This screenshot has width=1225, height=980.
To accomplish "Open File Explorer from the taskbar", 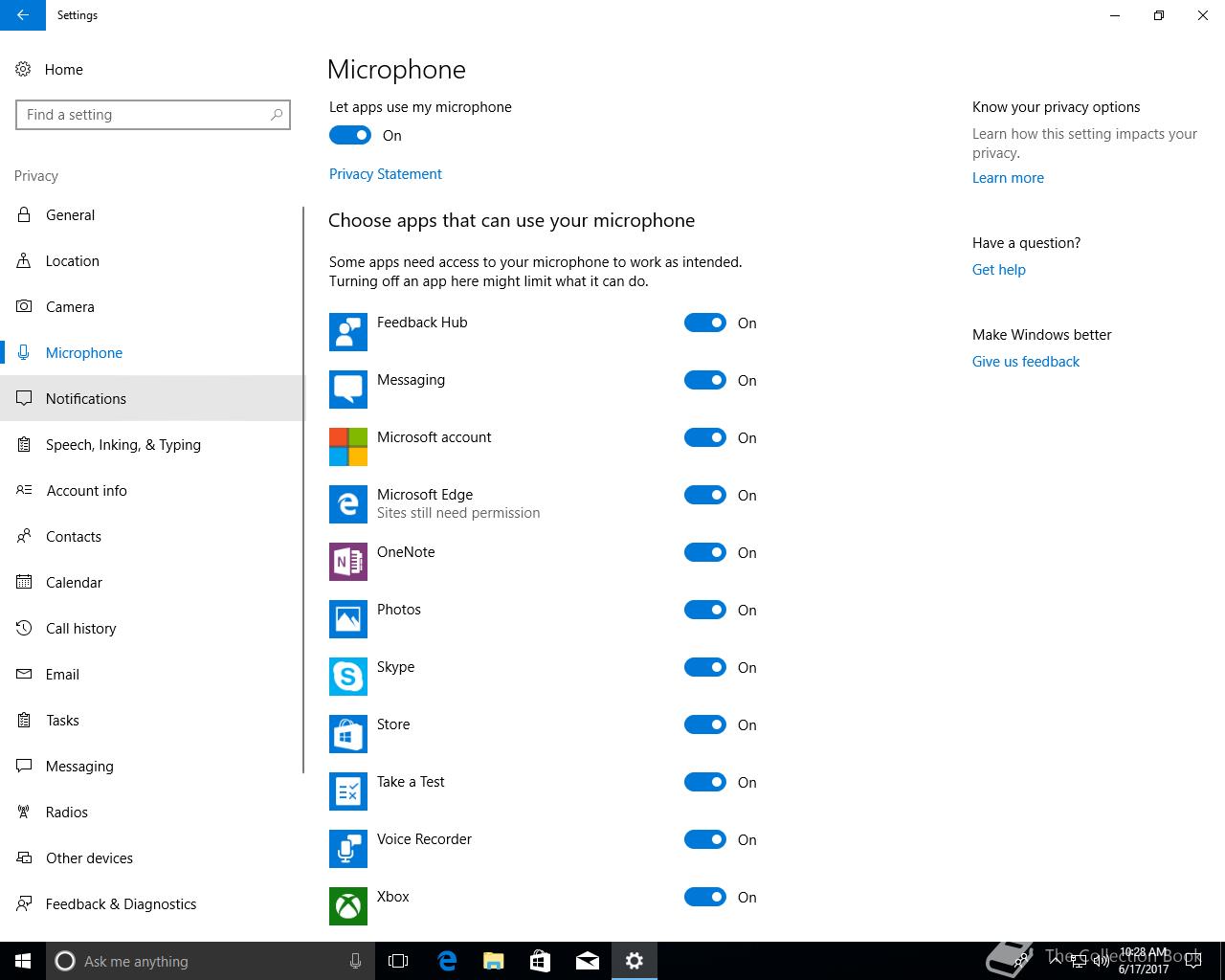I will click(494, 961).
